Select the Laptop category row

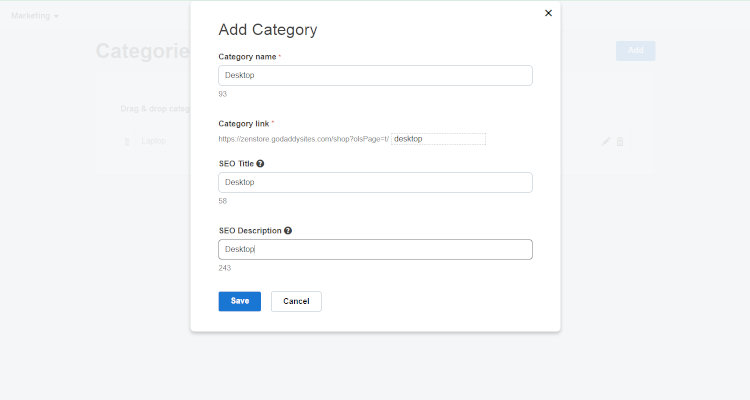pos(155,142)
